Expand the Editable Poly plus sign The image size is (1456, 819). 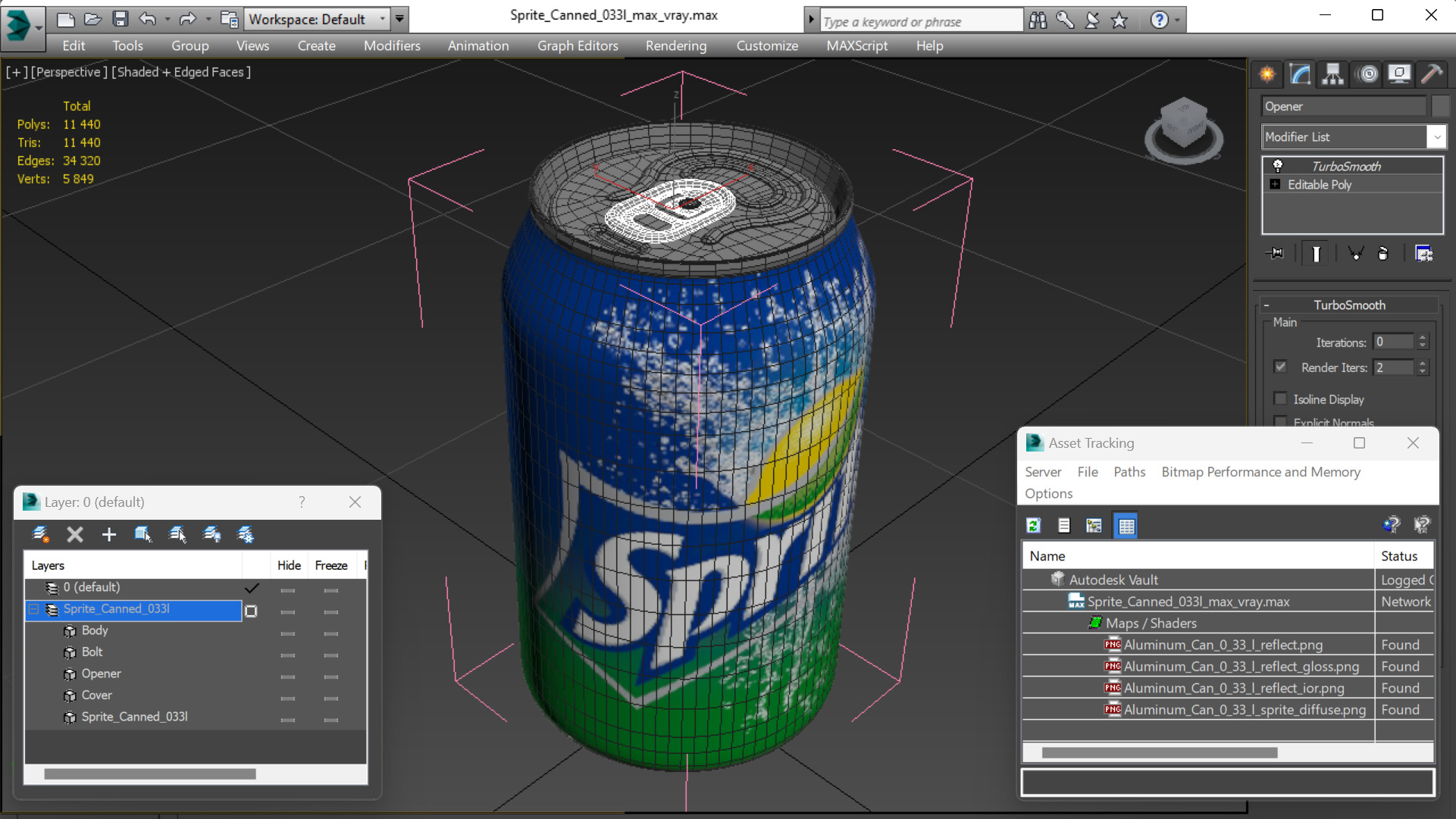coord(1275,184)
